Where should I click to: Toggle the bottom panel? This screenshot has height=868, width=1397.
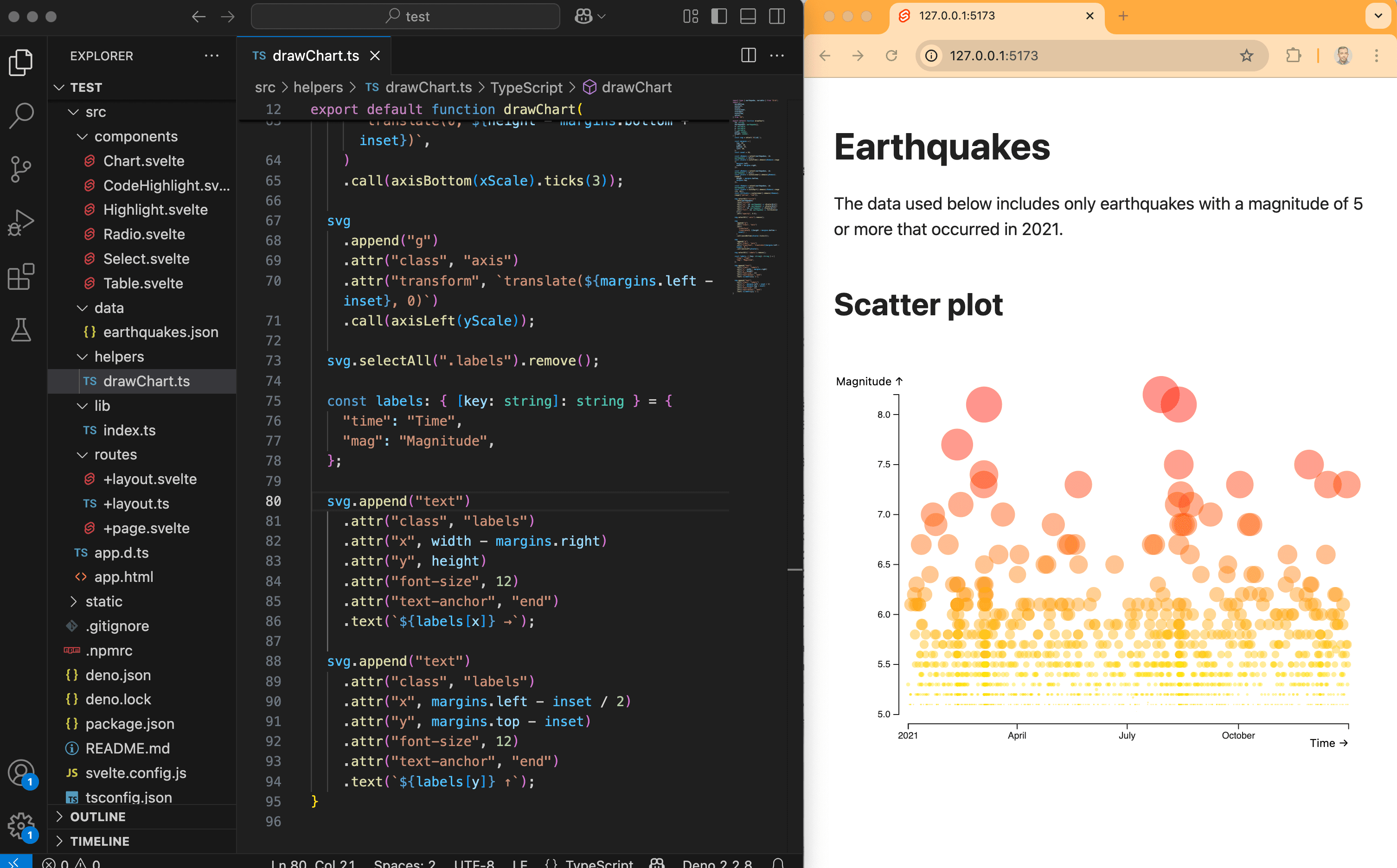pos(748,17)
